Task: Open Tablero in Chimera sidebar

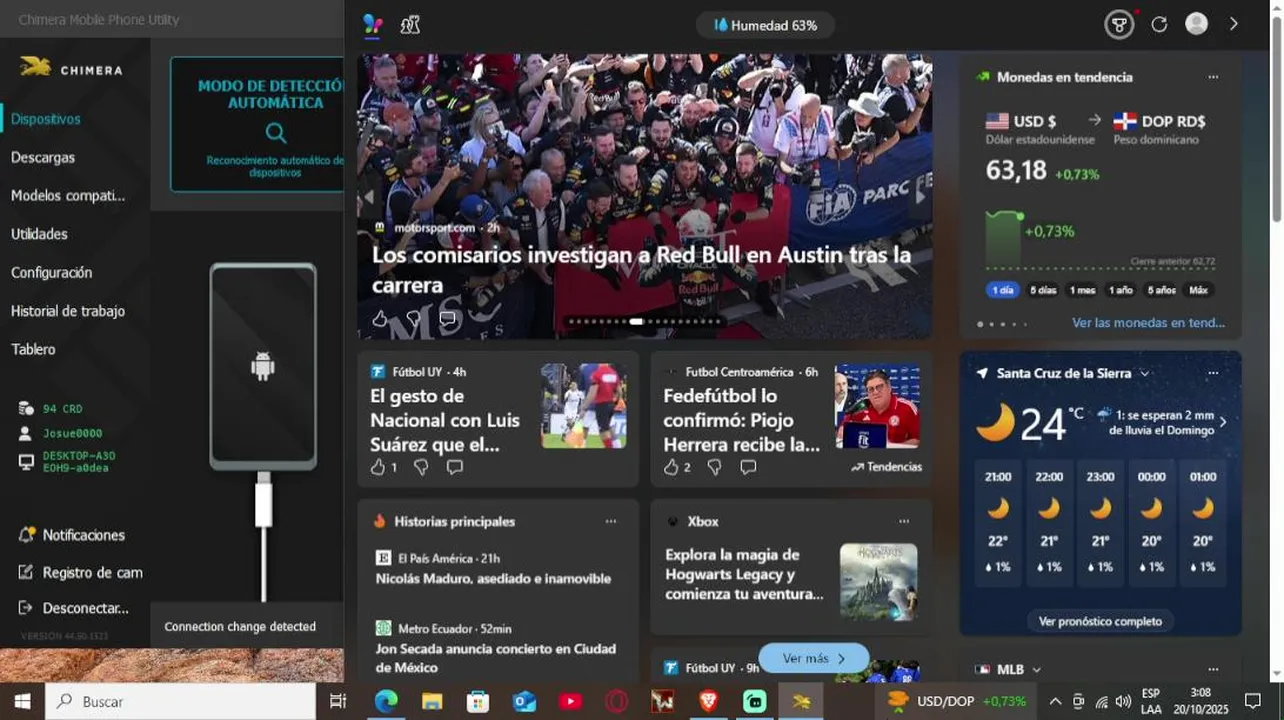Action: click(33, 349)
